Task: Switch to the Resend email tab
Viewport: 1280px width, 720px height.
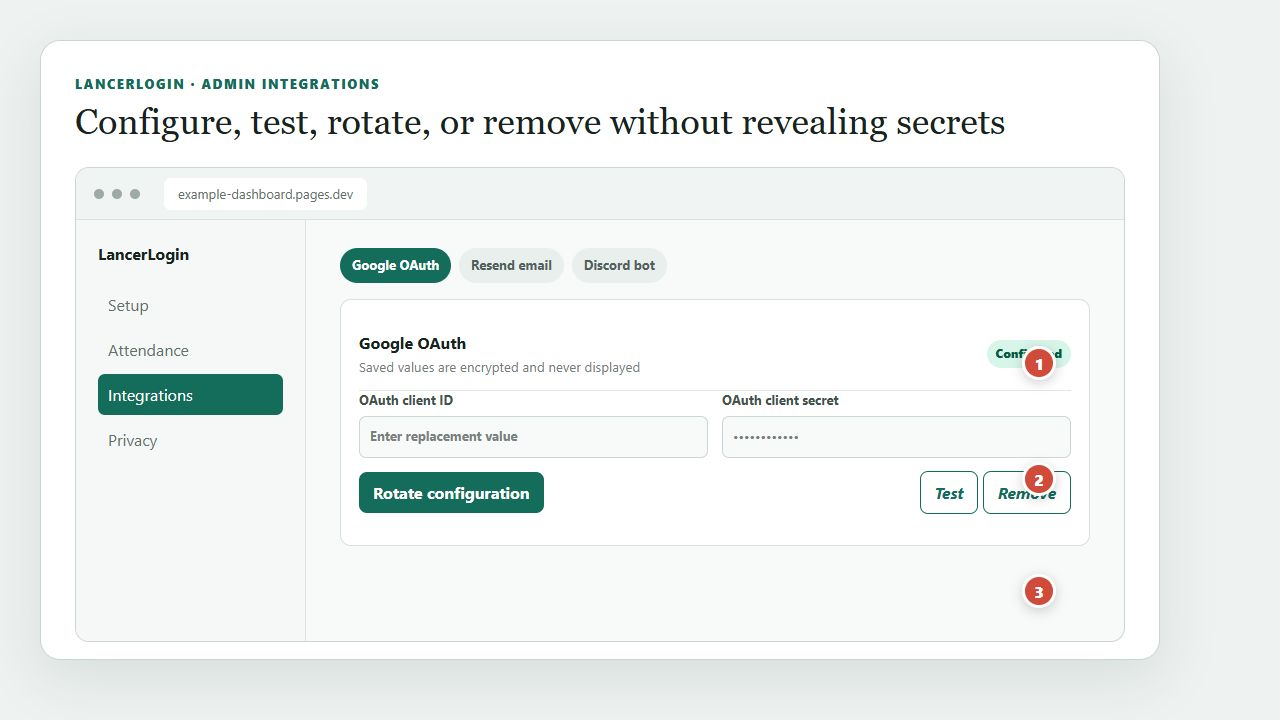Action: pos(511,265)
